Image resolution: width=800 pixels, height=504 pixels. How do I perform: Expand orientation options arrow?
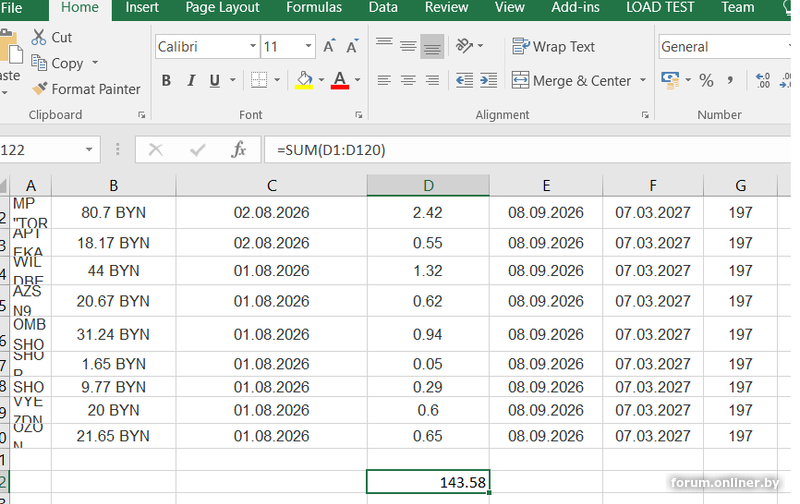tap(481, 46)
